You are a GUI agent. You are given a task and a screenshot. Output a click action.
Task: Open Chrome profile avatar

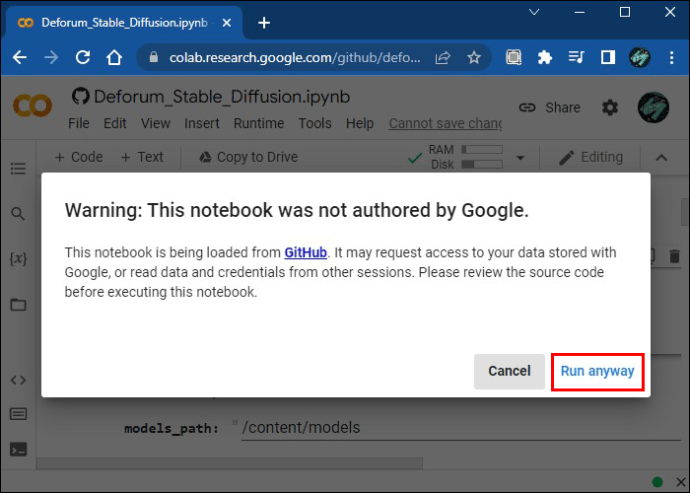pyautogui.click(x=639, y=58)
